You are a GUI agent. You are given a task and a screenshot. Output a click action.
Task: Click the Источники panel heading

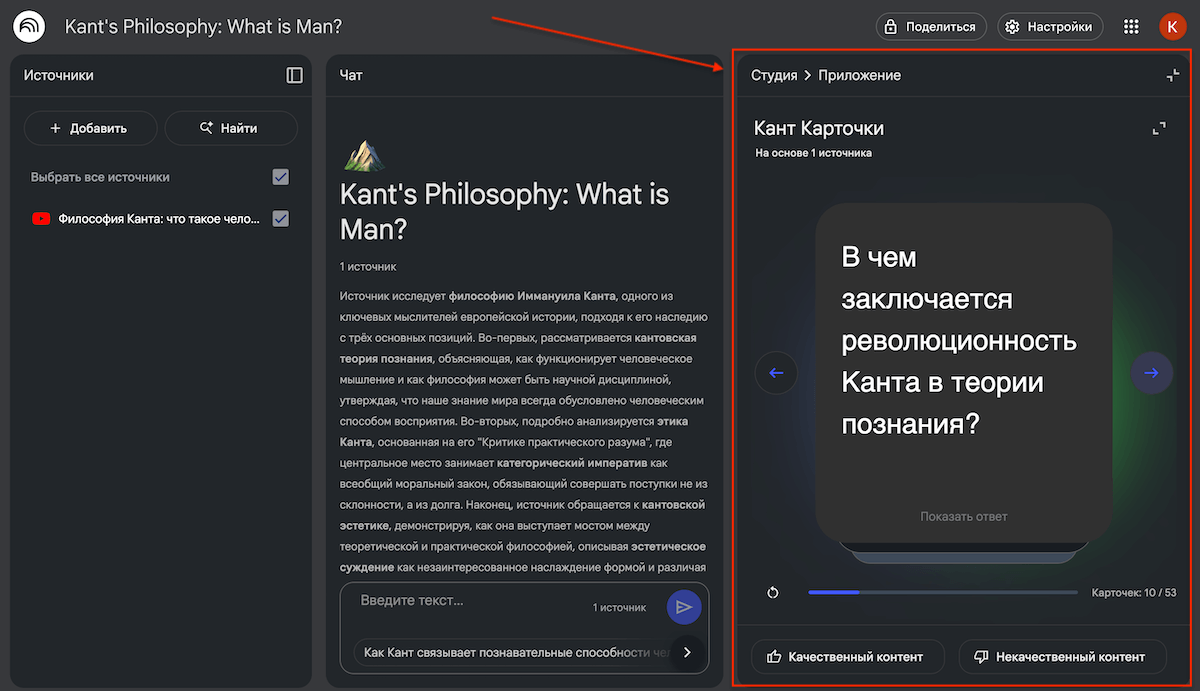pos(59,75)
